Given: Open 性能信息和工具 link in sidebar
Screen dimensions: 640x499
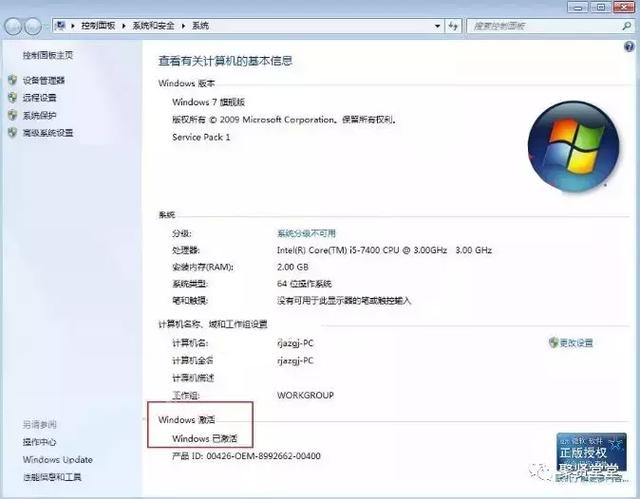Looking at the screenshot, I should pyautogui.click(x=52, y=477).
